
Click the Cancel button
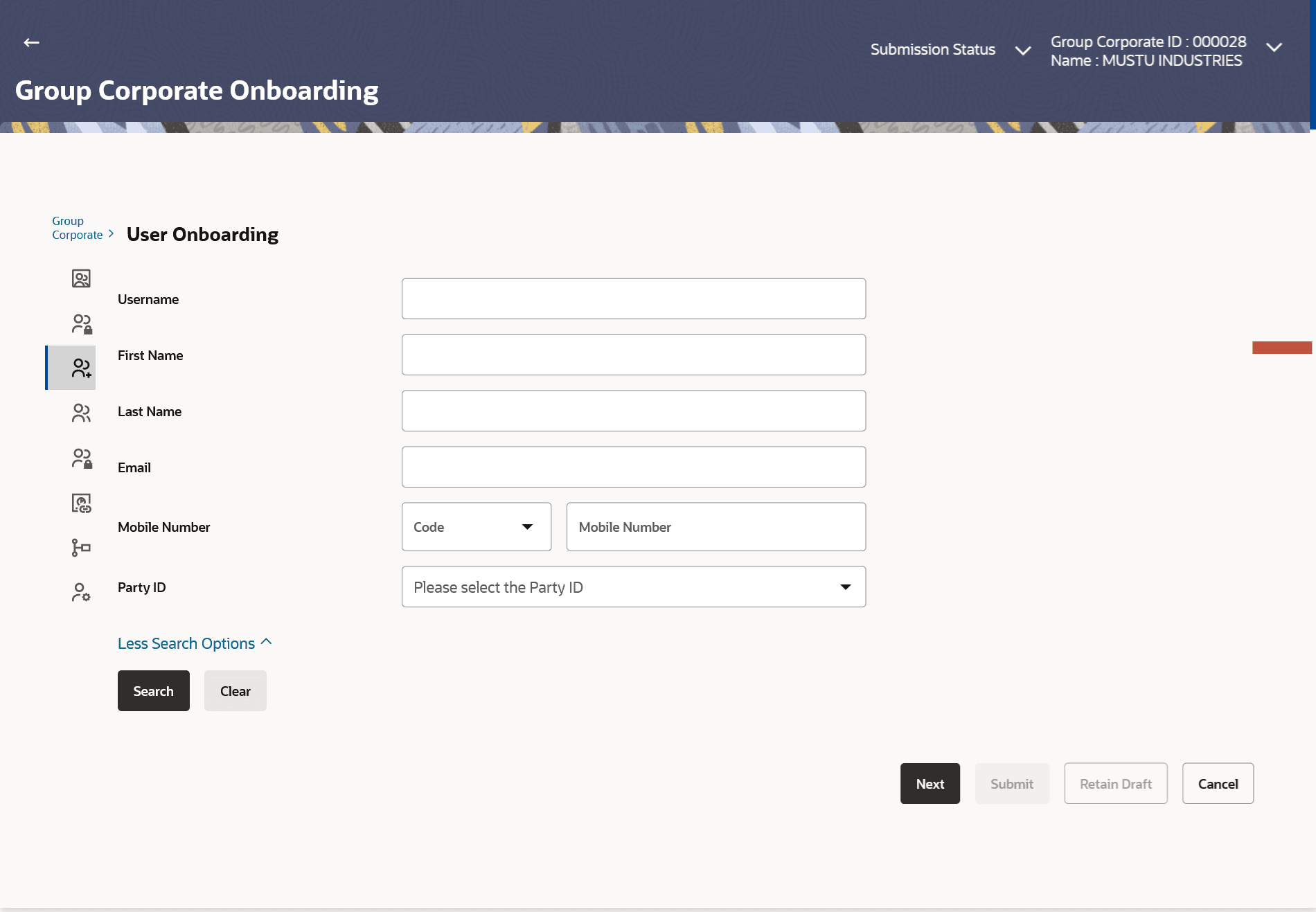point(1218,784)
